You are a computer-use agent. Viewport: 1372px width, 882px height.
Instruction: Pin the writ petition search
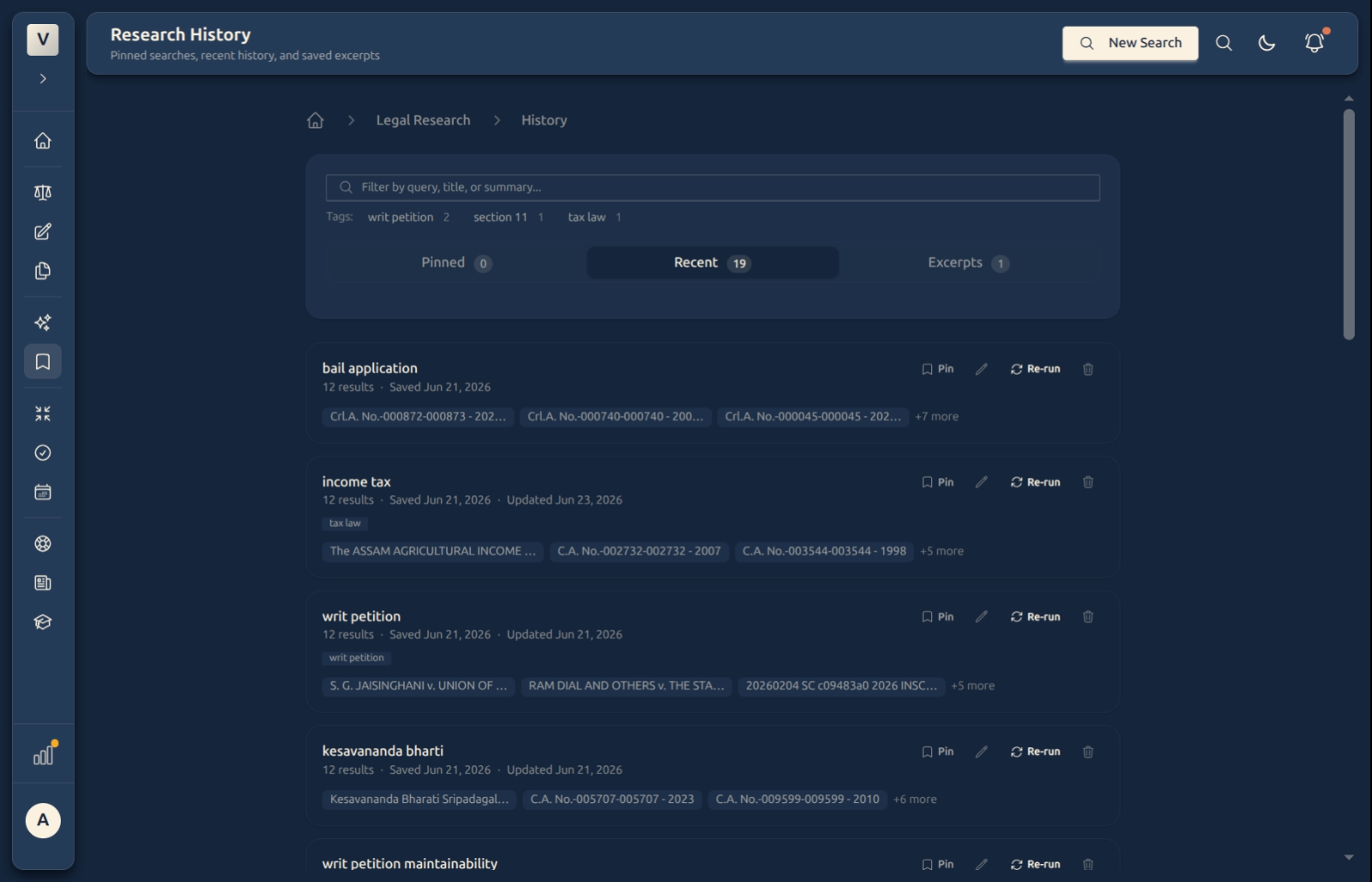(x=937, y=617)
